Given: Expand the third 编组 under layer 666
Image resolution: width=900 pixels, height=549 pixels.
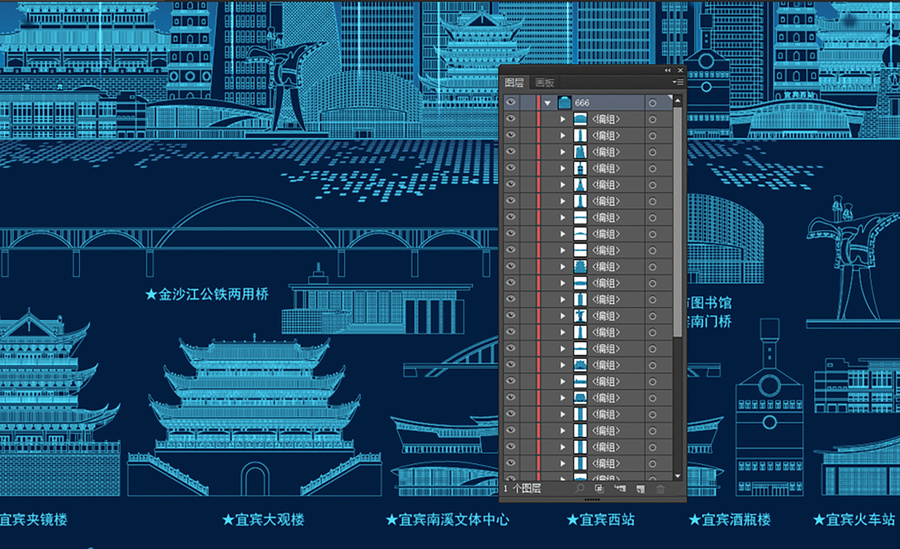Looking at the screenshot, I should 562,152.
